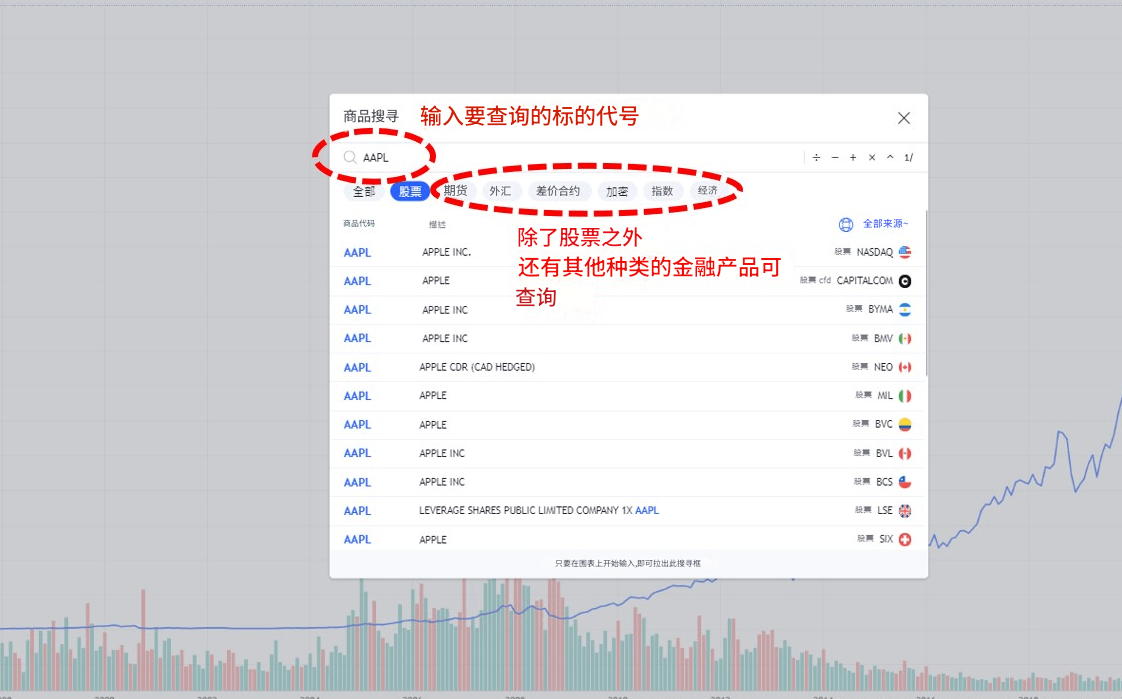This screenshot has height=699, width=1122.
Task: Insert the × multiplication operator
Action: click(872, 157)
